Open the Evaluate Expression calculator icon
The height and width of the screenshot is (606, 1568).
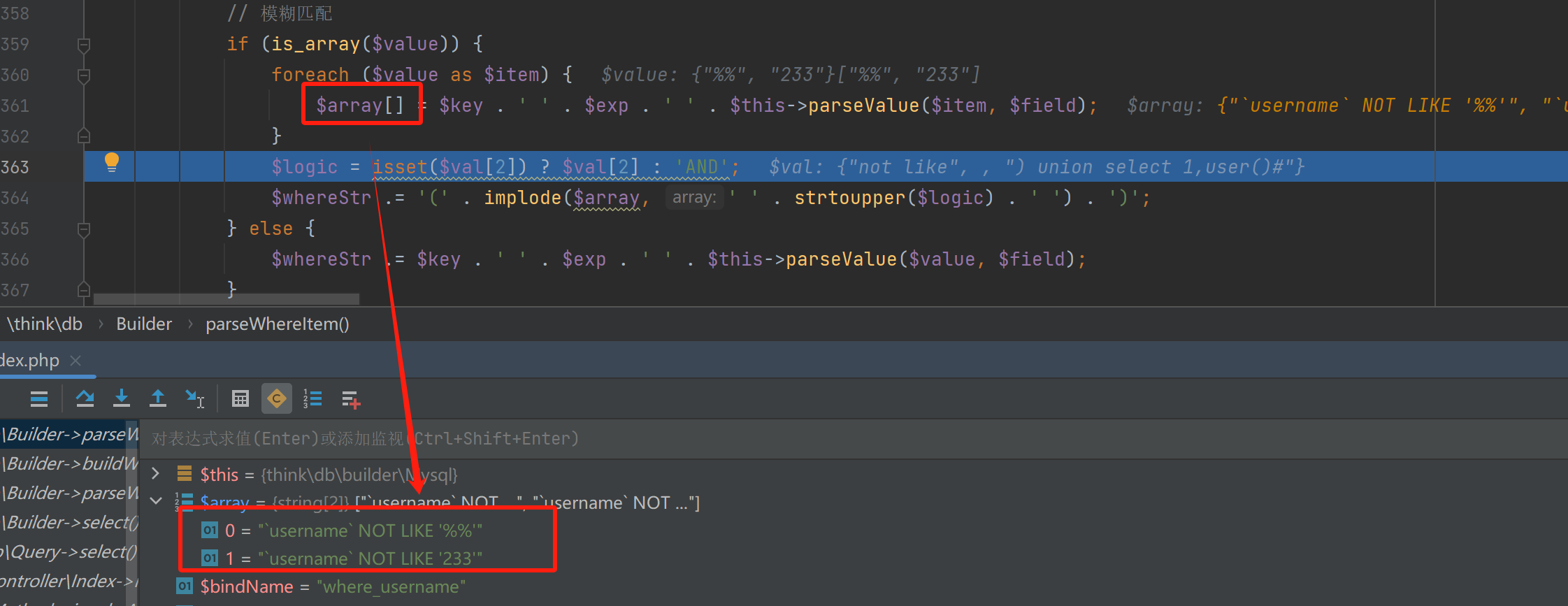pos(240,398)
